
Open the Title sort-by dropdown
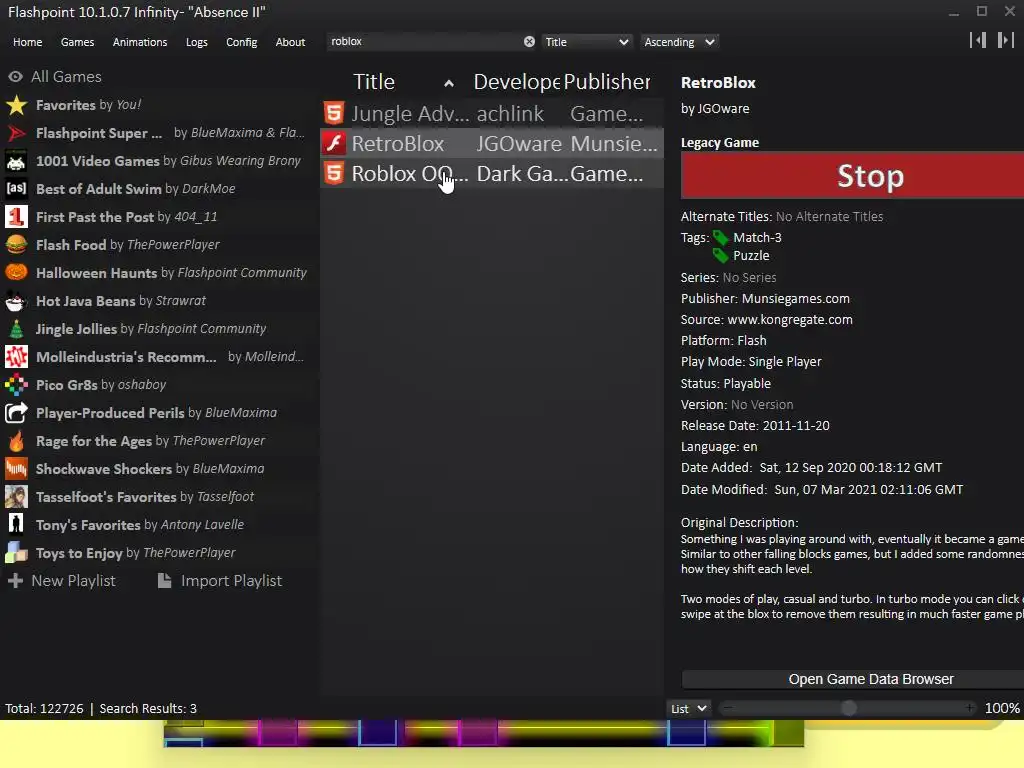(586, 42)
